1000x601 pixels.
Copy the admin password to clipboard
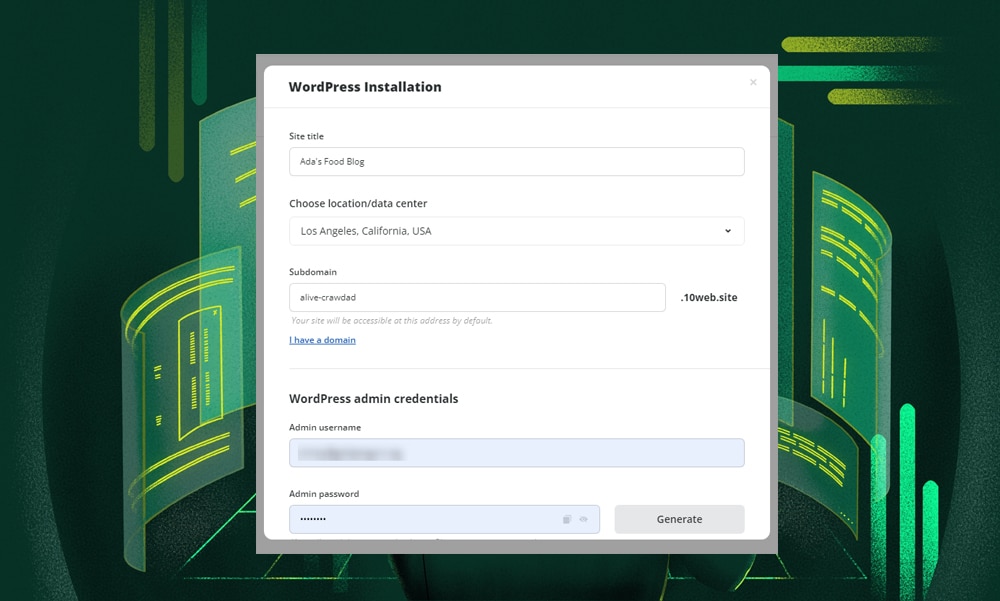[566, 520]
